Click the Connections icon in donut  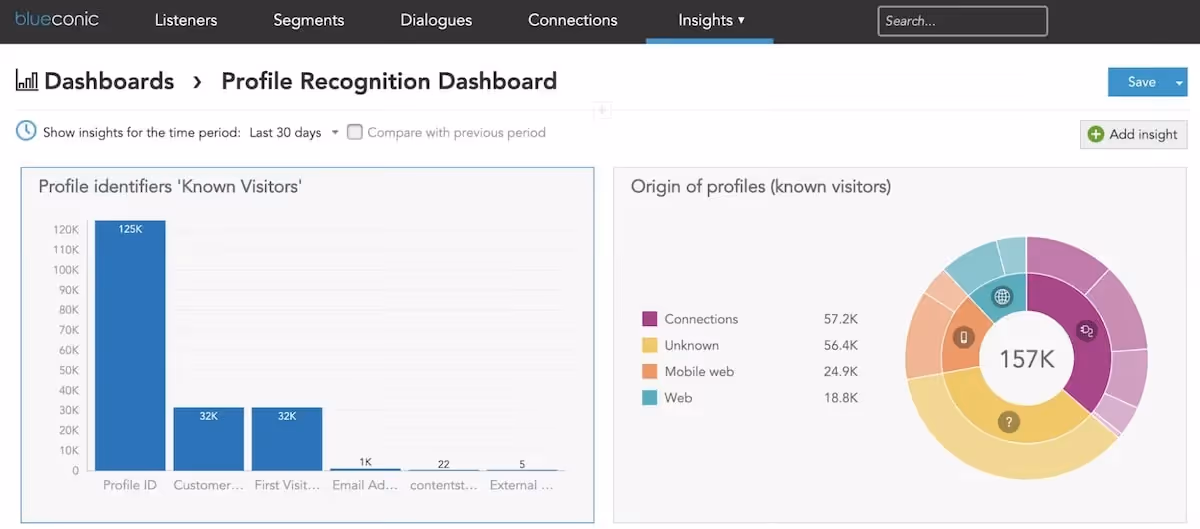[x=1087, y=330]
